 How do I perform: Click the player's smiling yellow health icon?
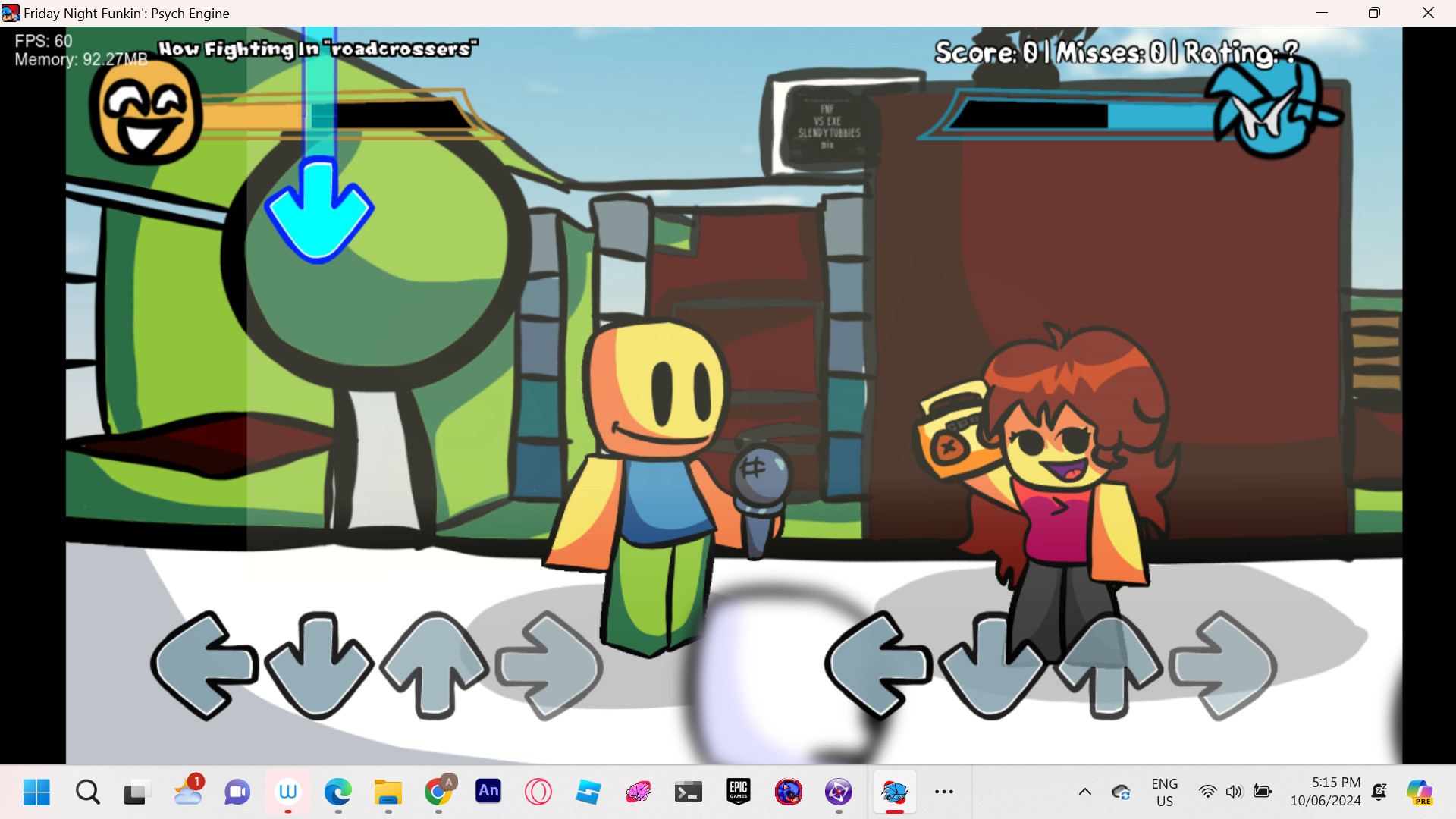[146, 112]
